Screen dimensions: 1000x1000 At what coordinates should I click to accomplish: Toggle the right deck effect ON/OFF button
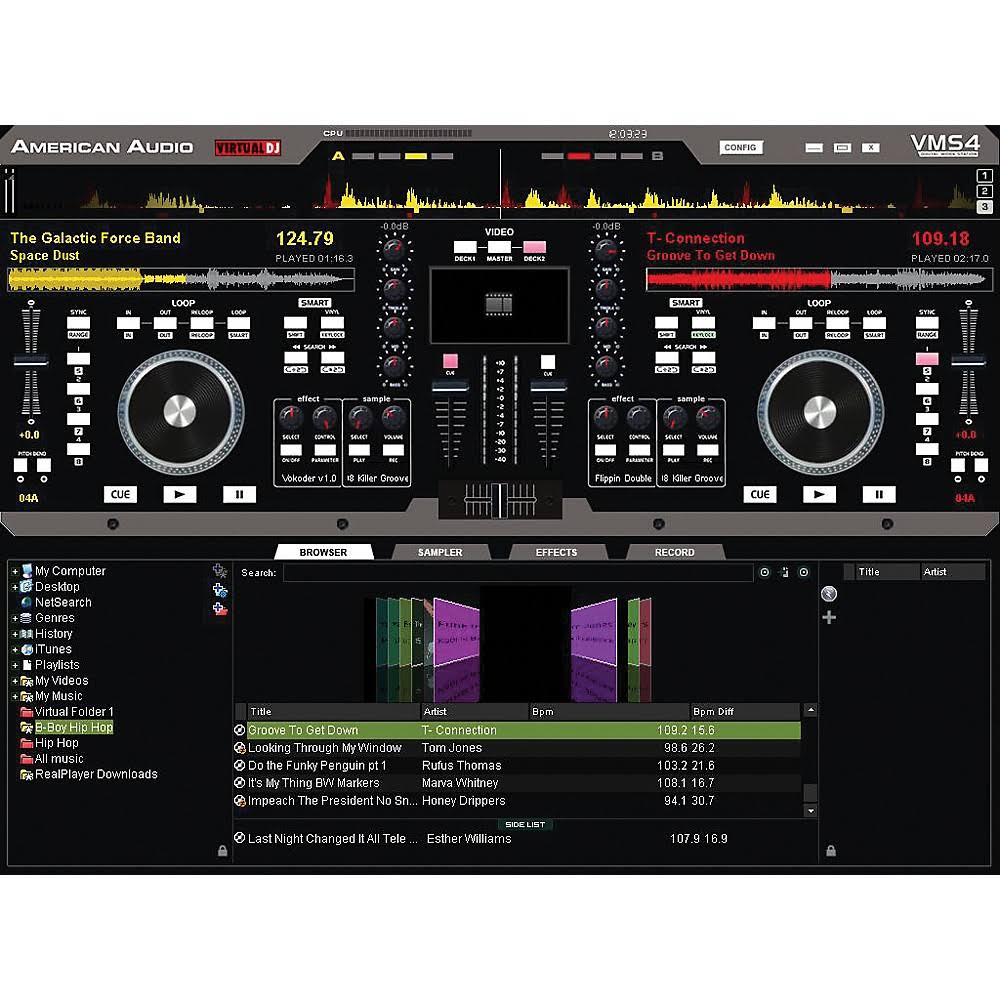(605, 450)
